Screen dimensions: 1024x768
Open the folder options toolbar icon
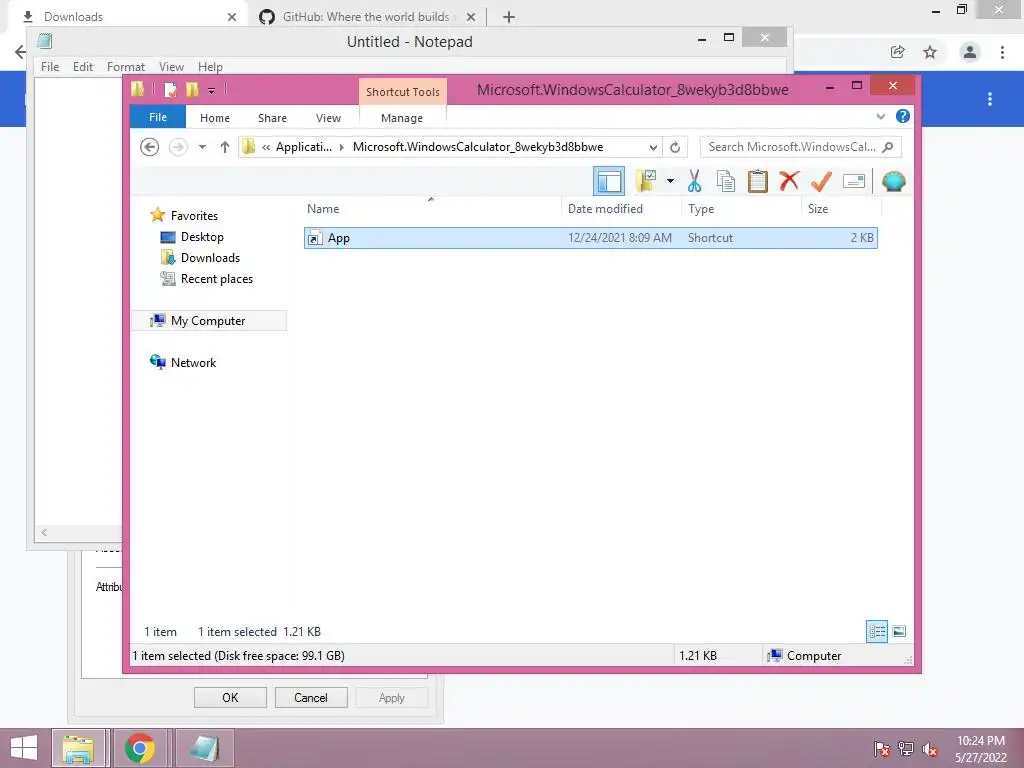pyautogui.click(x=646, y=181)
